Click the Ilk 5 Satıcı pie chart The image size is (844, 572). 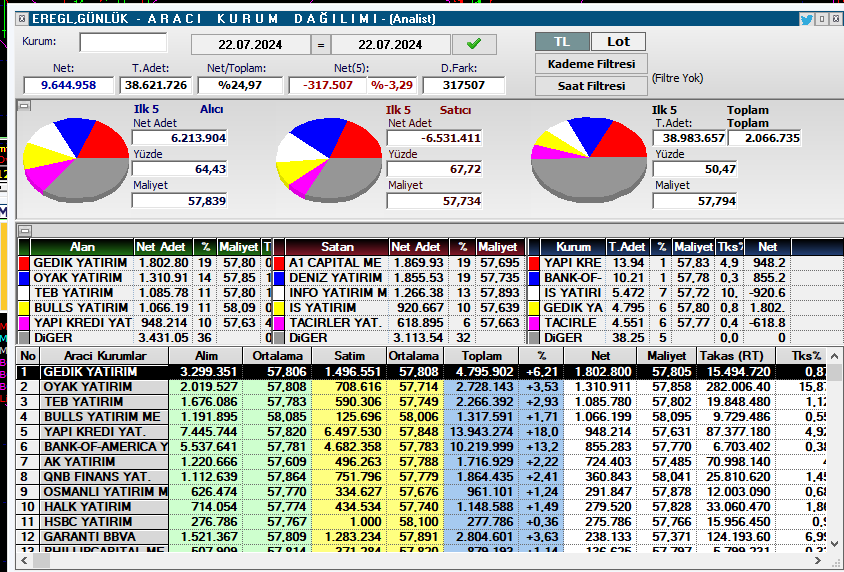pos(328,159)
